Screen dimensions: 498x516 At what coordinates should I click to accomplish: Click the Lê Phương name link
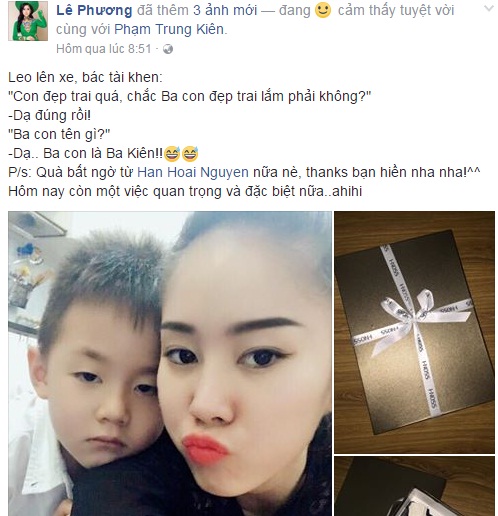94,10
